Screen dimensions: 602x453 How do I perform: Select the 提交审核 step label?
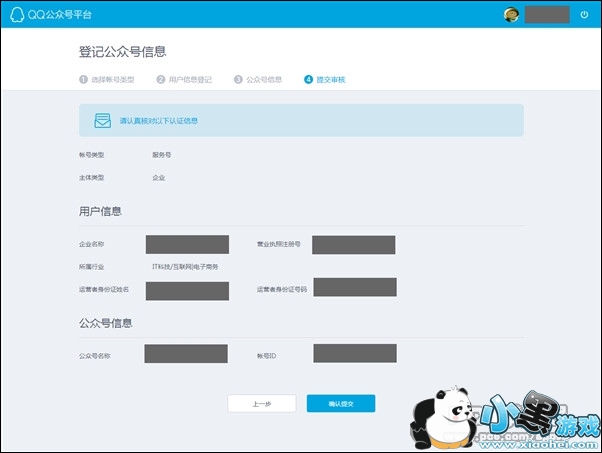331,79
